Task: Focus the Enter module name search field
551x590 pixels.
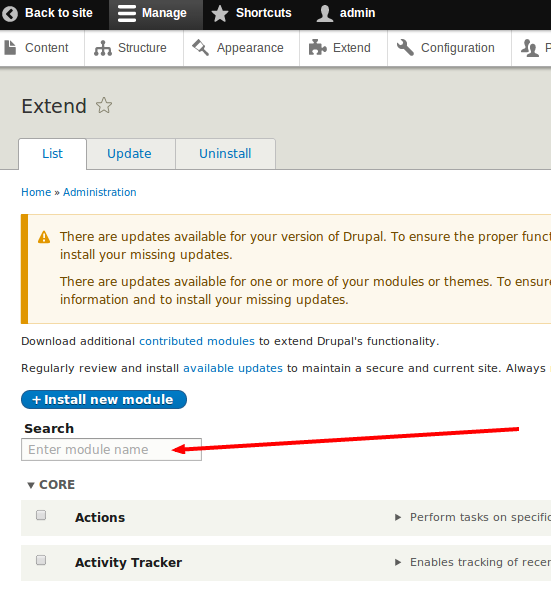Action: click(111, 450)
